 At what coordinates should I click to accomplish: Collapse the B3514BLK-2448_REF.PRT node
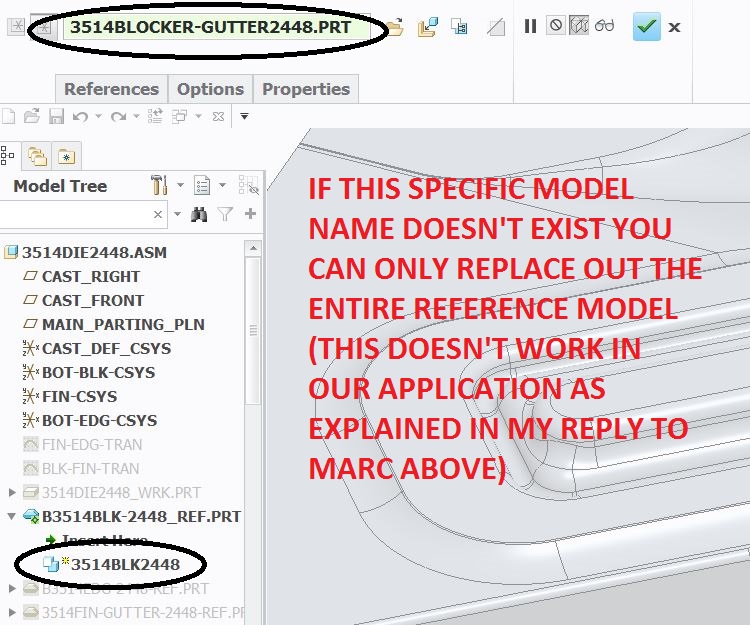12,516
